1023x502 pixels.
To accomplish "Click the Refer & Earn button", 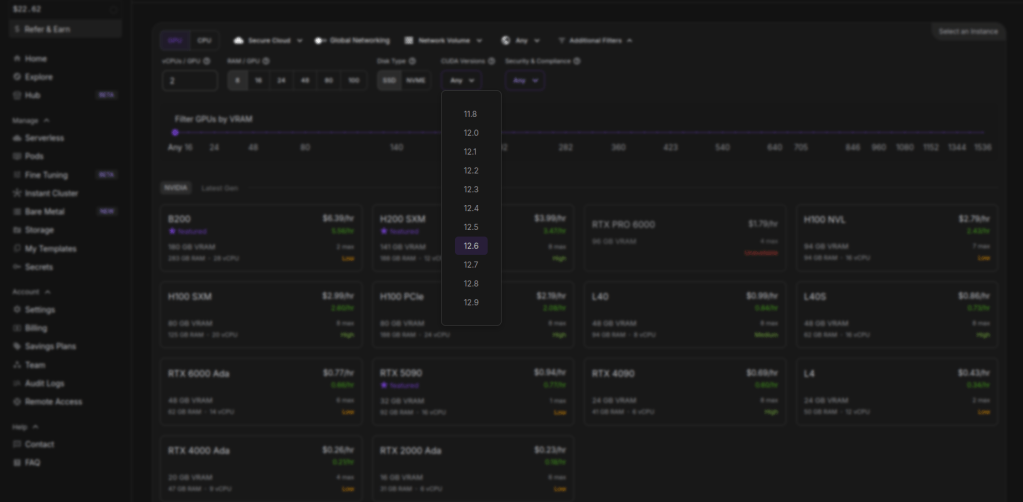I will (65, 30).
